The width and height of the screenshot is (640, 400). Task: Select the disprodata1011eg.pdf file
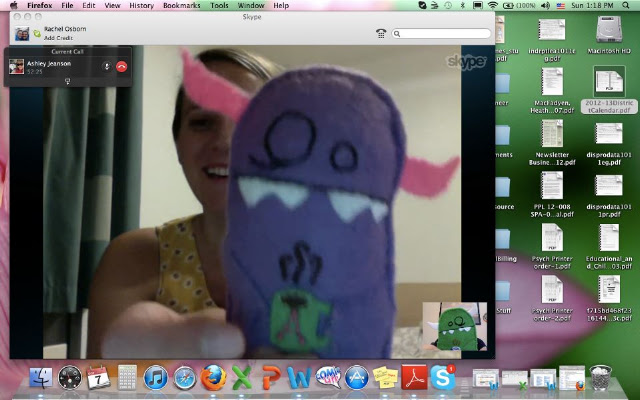[609, 143]
